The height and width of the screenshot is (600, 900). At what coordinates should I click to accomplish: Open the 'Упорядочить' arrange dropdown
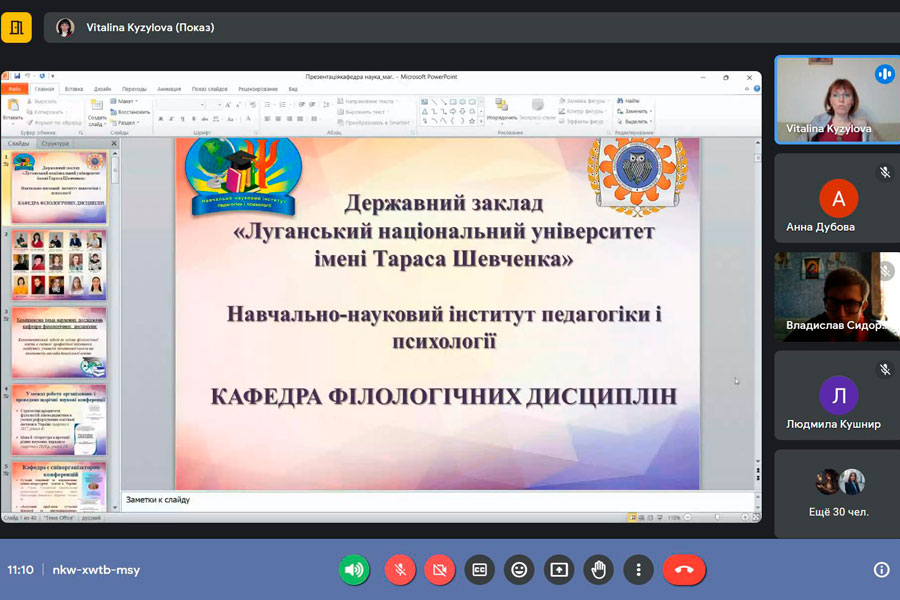click(502, 112)
